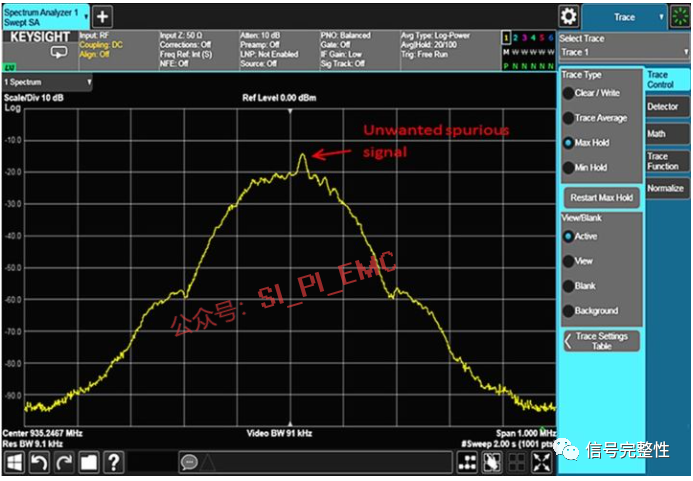693x481 pixels.
Task: Click the Sweep 2.00 s readout
Action: tap(508, 444)
